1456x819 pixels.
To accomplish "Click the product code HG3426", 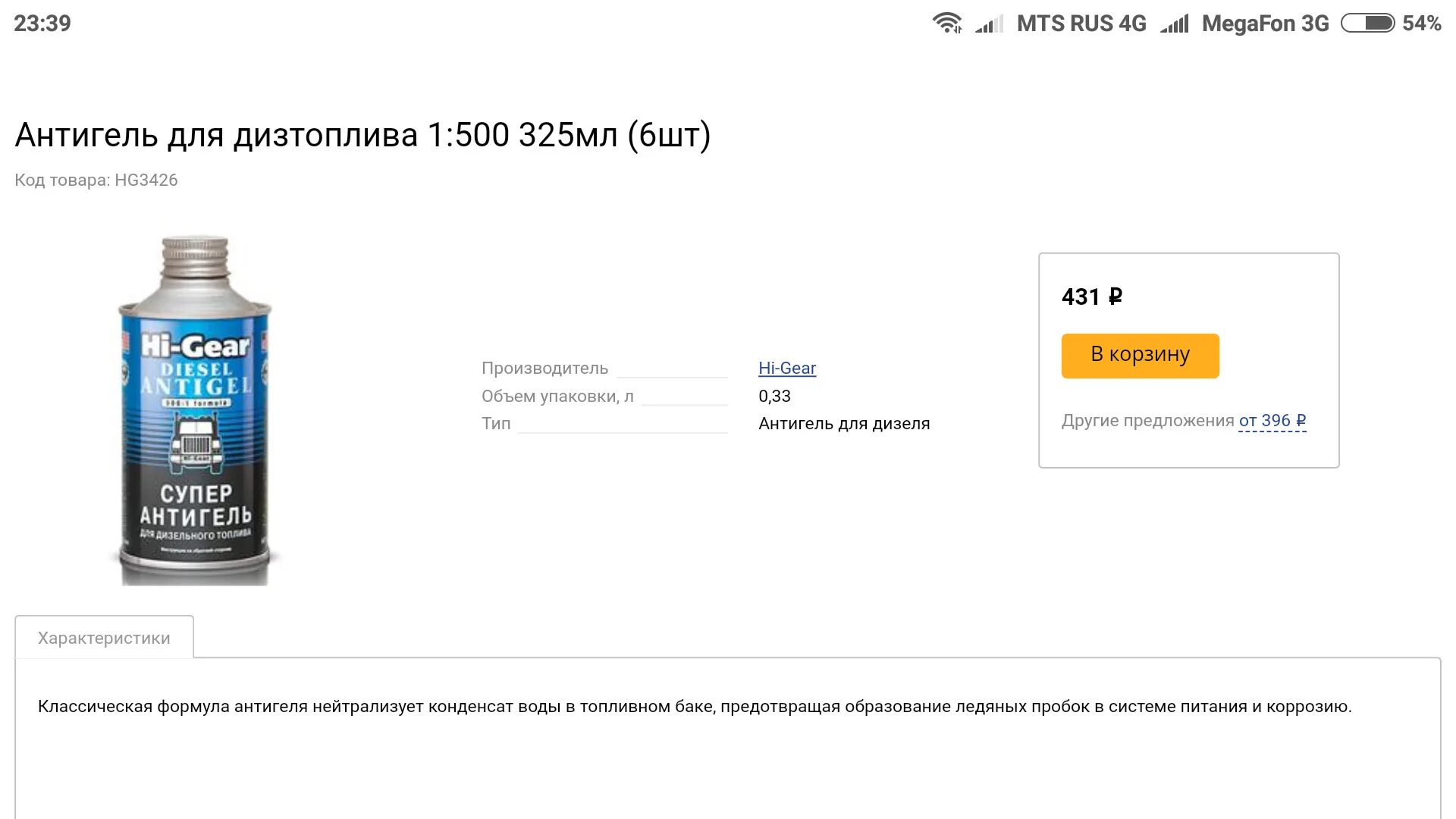I will pos(96,180).
